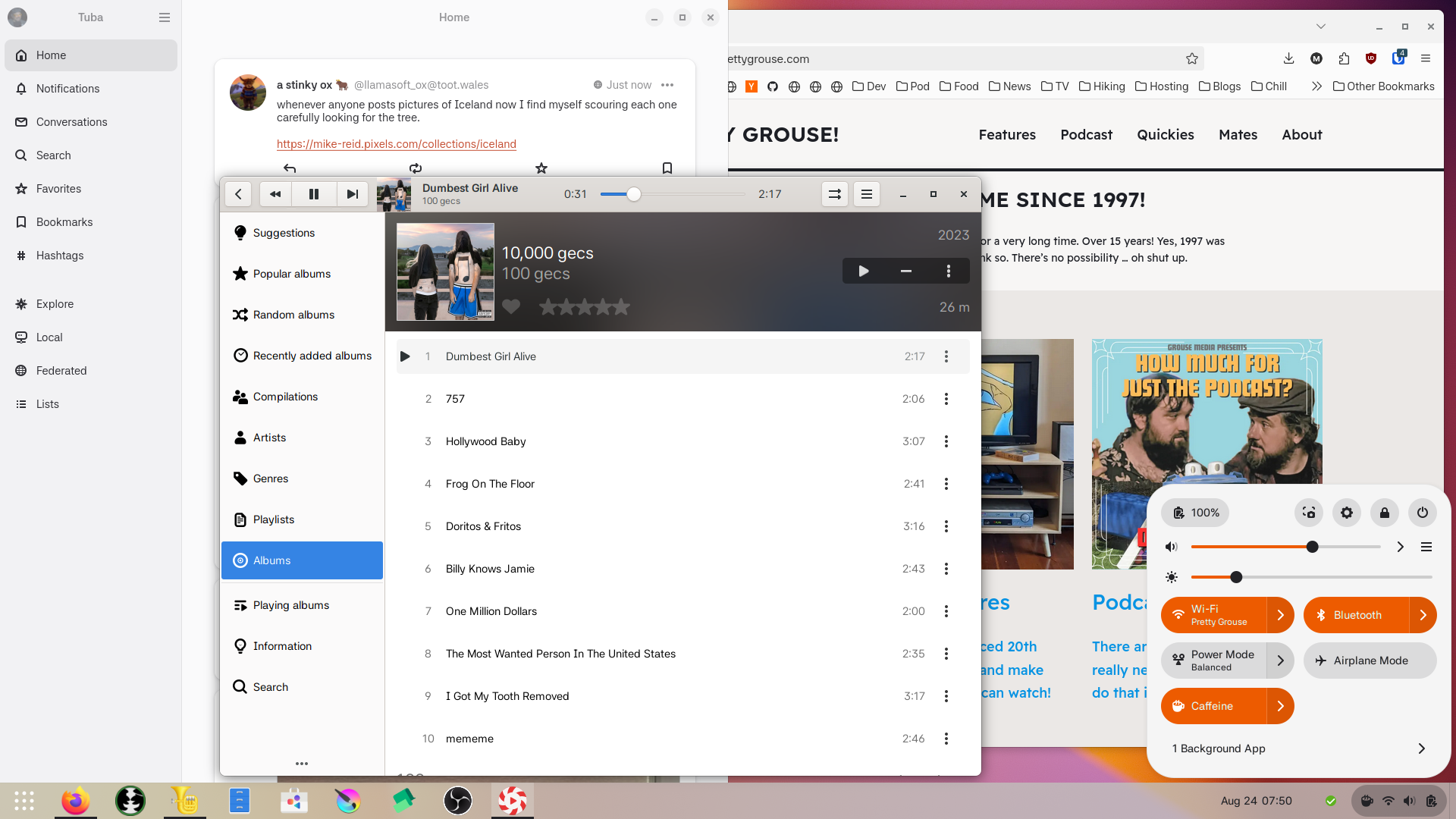Remove the album from the playlist via the minus button

905,271
